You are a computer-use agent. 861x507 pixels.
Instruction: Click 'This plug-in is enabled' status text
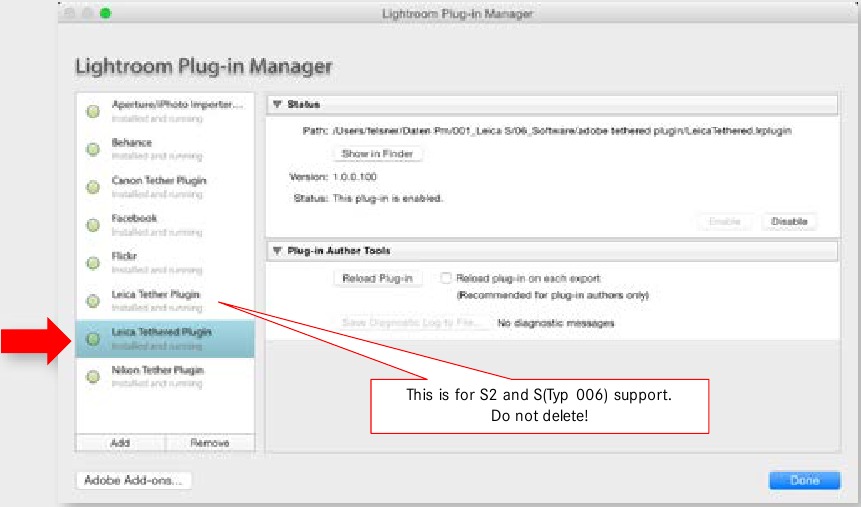pos(387,198)
